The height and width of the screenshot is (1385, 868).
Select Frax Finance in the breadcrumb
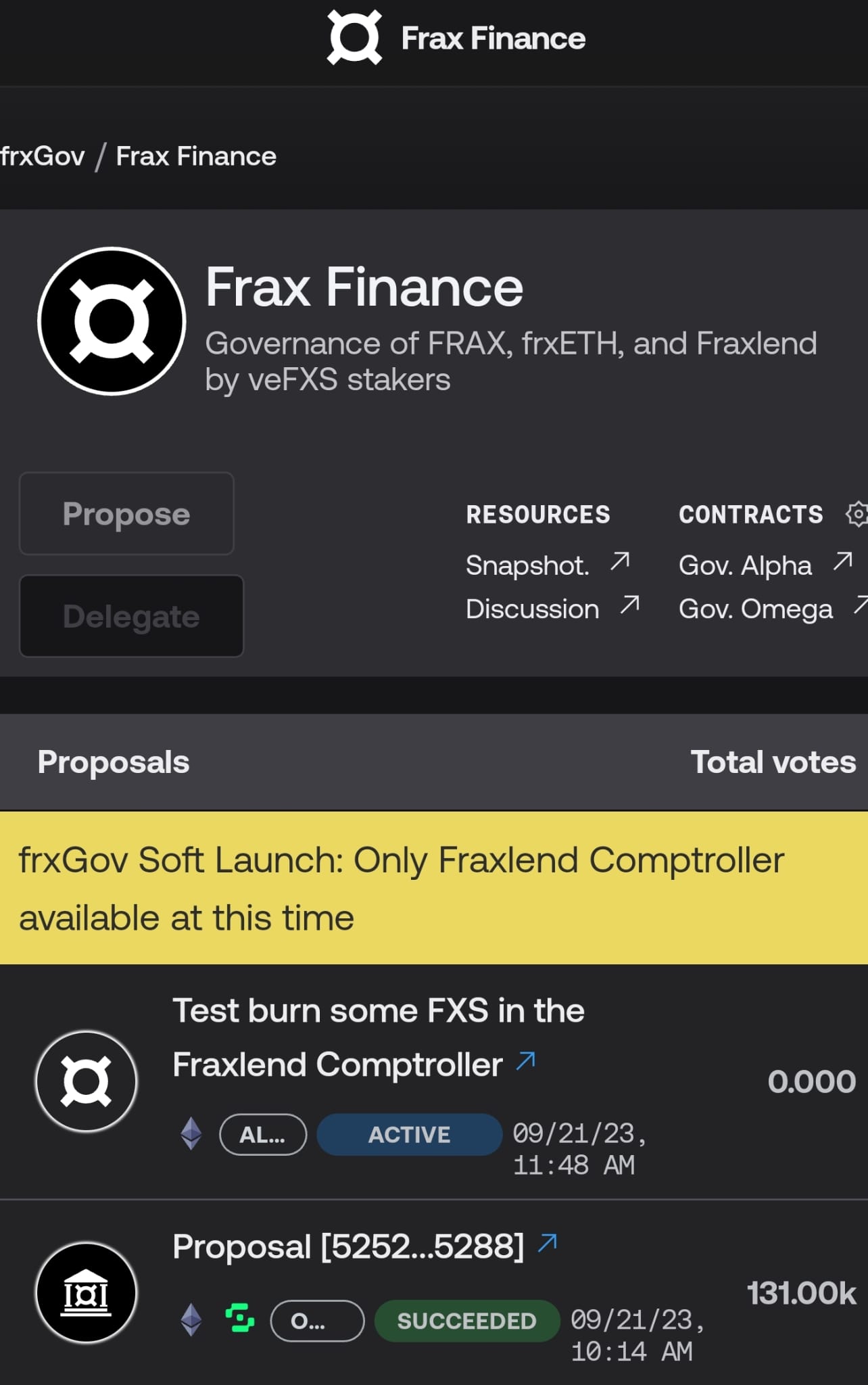pyautogui.click(x=196, y=156)
